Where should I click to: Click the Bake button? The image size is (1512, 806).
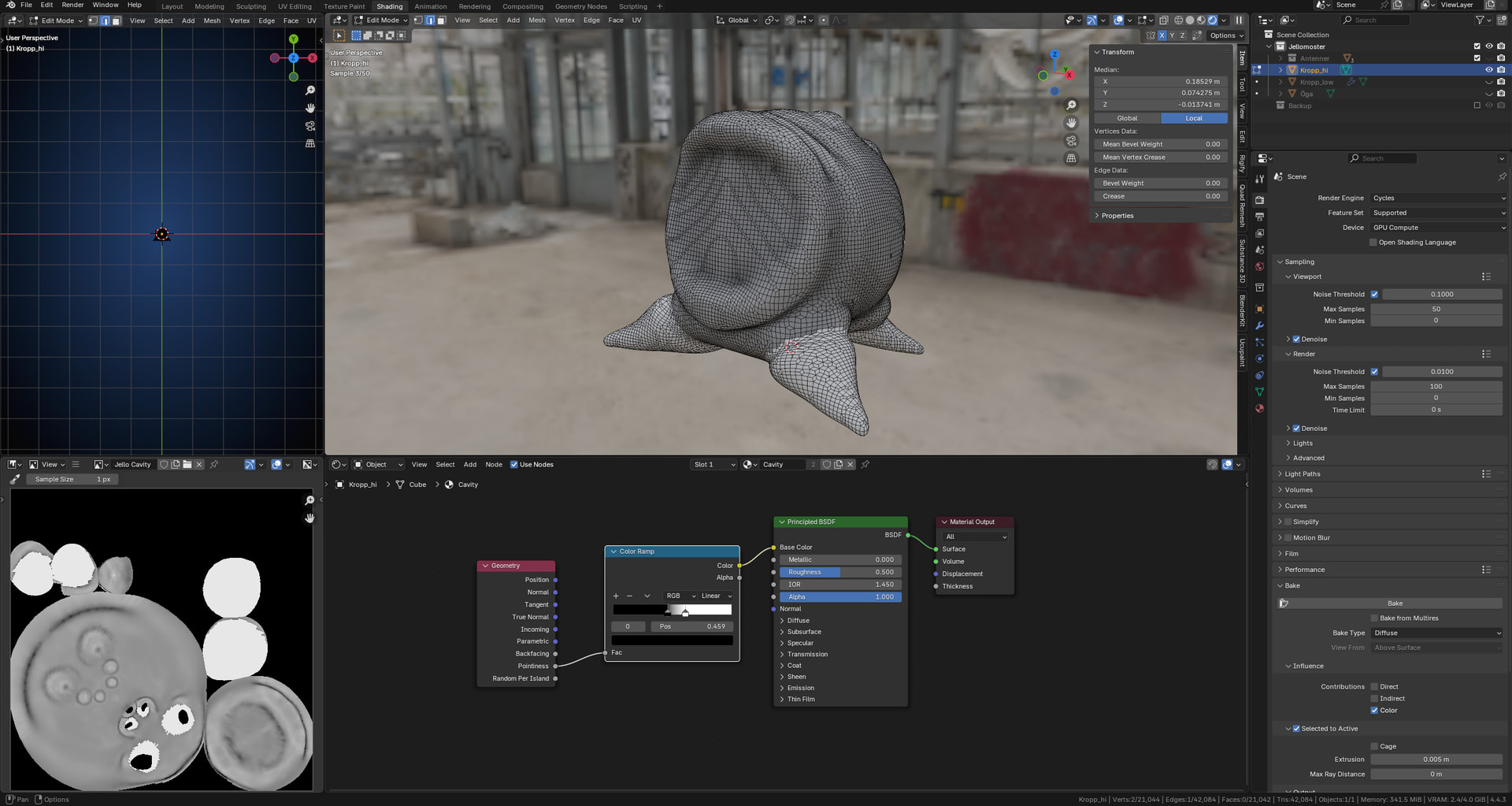click(1394, 604)
